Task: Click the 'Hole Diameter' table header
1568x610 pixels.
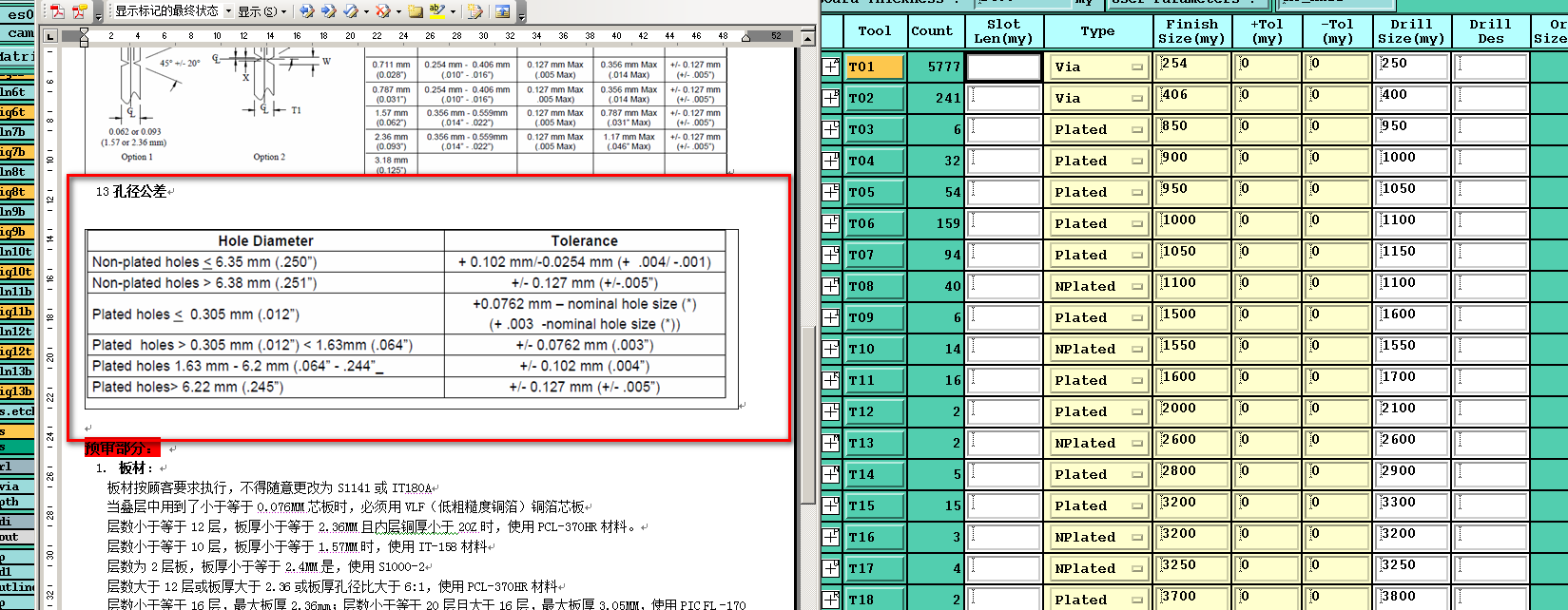Action: click(265, 241)
